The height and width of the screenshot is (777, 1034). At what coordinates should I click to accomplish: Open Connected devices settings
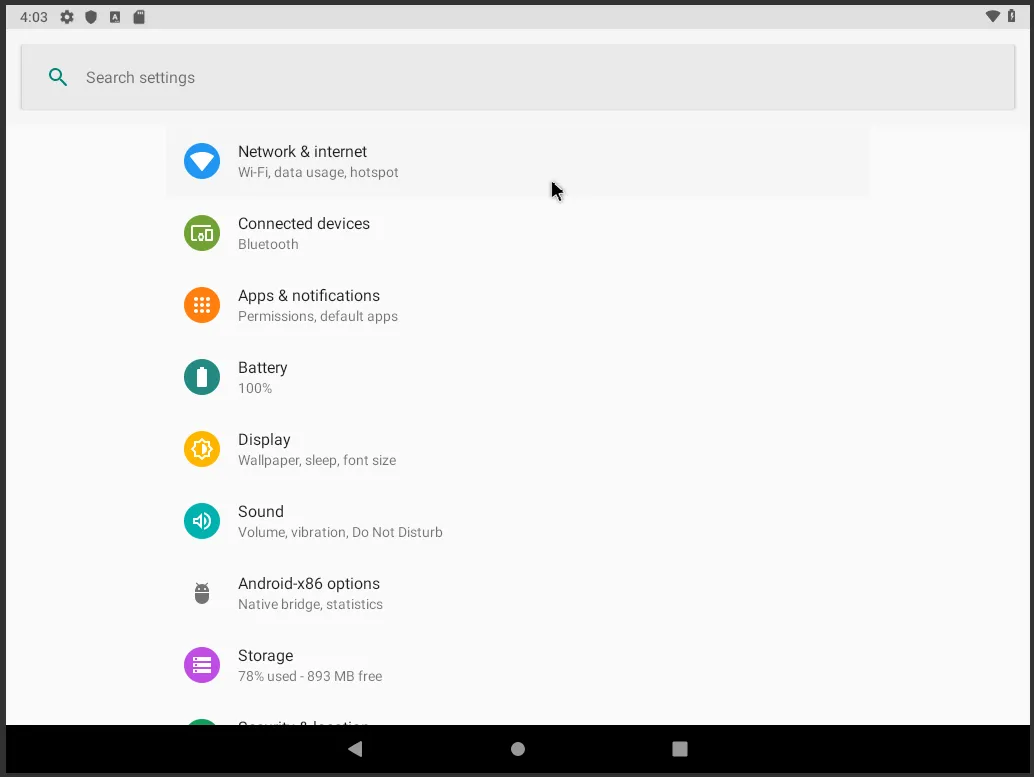point(518,233)
